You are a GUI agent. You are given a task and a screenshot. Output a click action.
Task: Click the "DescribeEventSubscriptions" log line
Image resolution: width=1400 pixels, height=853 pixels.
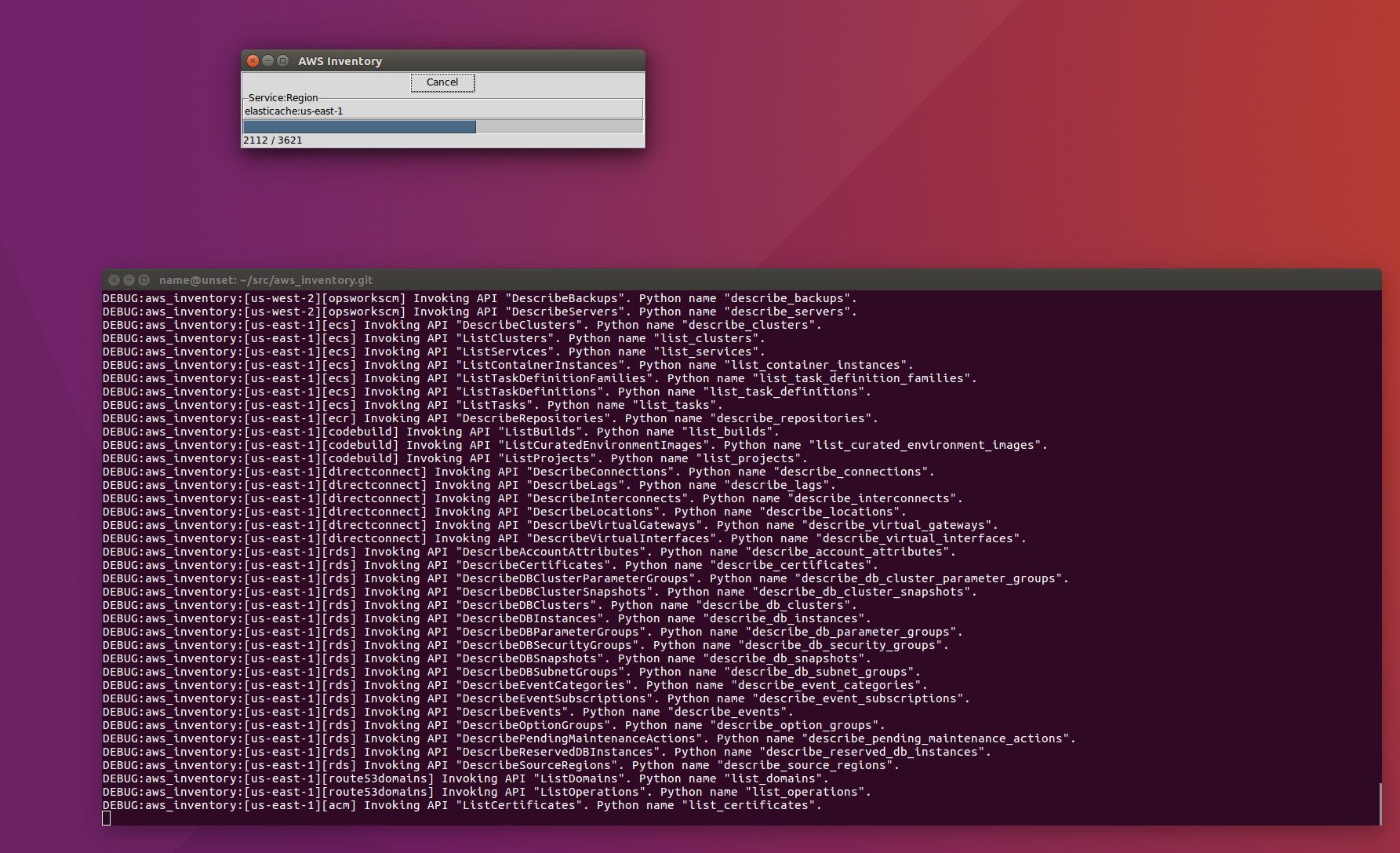click(536, 698)
